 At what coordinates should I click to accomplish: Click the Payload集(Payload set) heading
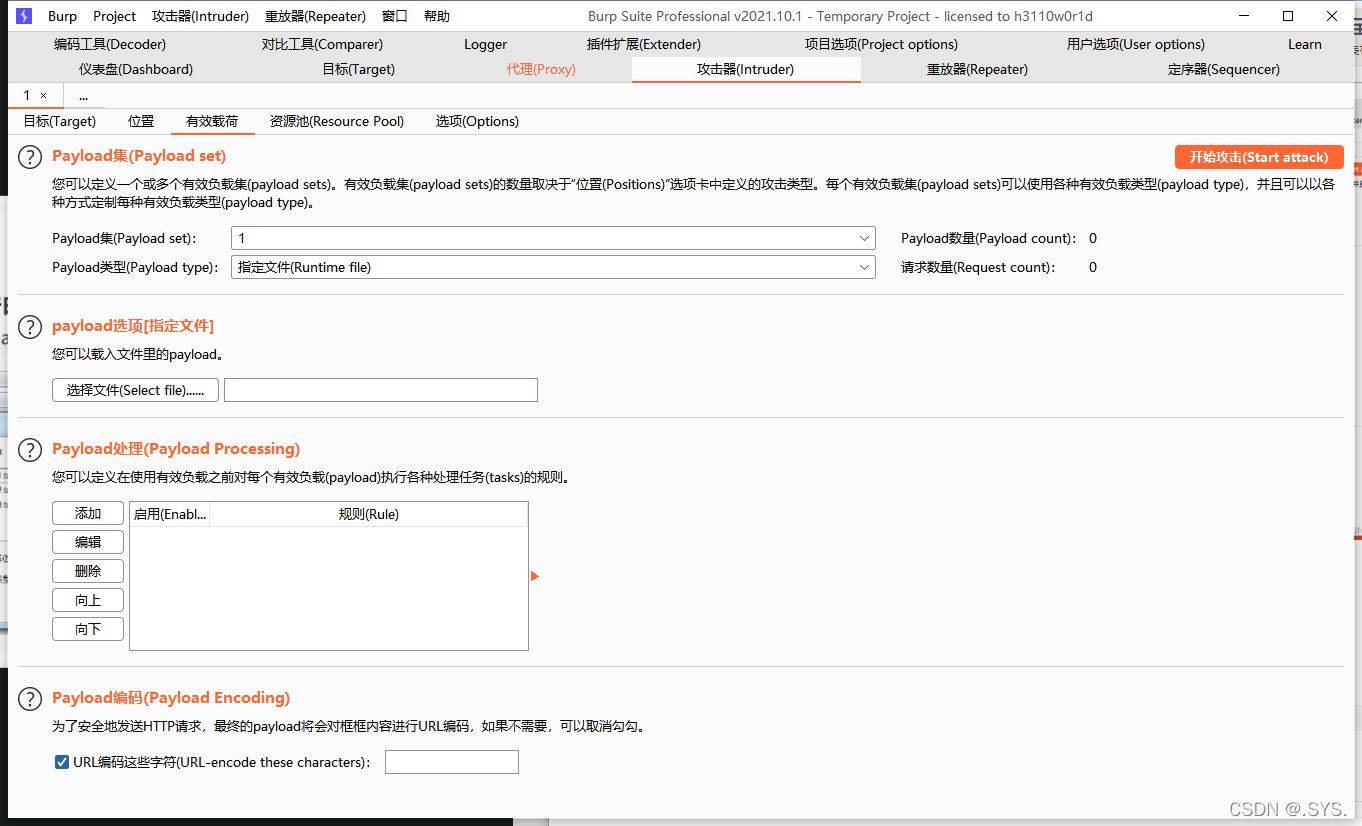click(139, 156)
